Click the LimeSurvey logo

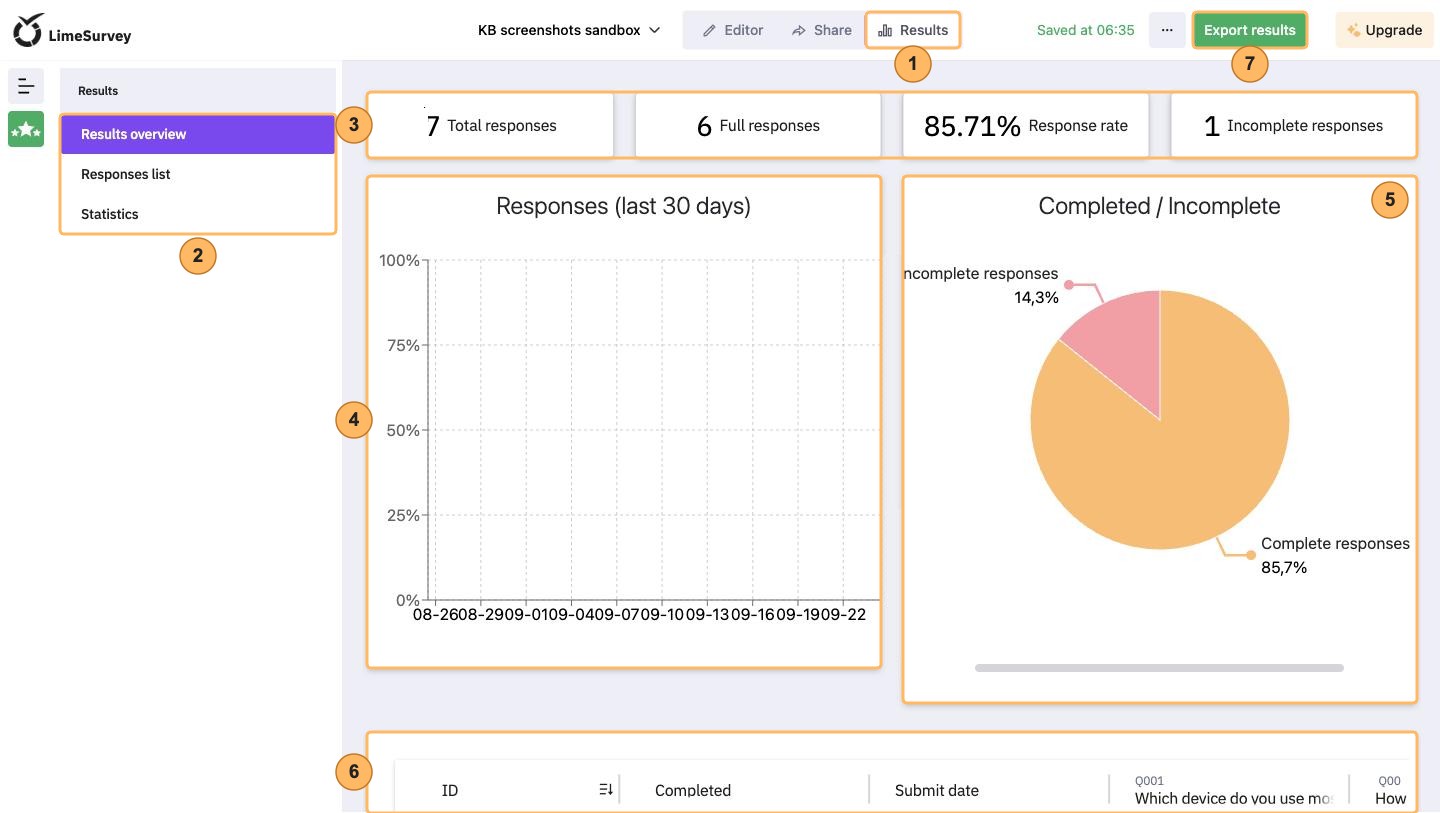coord(72,31)
